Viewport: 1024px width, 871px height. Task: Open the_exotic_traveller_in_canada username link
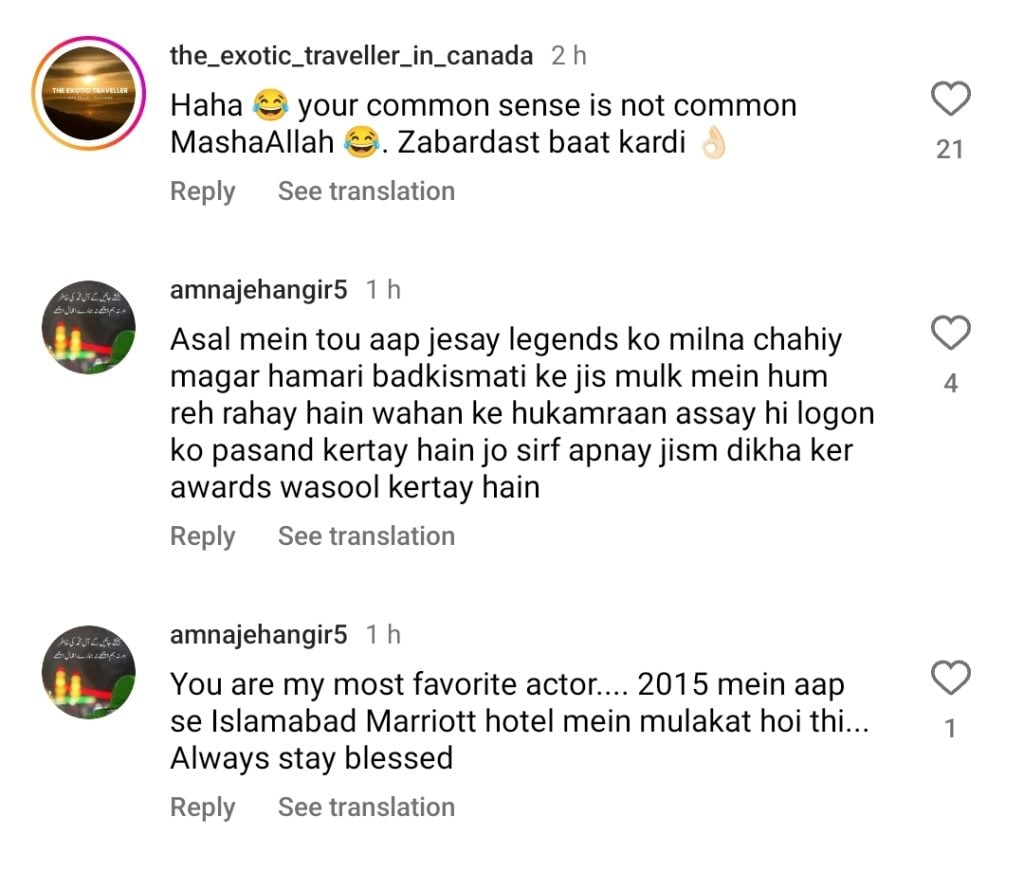coord(351,56)
